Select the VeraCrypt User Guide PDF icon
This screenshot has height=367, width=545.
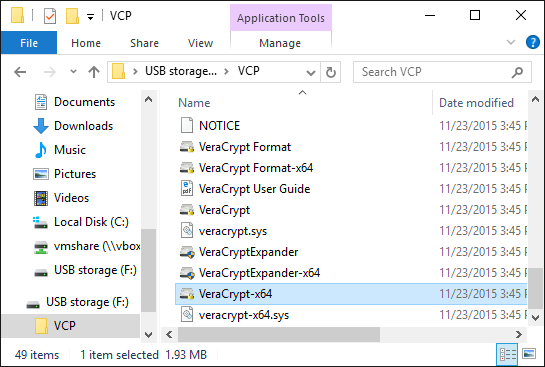187,189
